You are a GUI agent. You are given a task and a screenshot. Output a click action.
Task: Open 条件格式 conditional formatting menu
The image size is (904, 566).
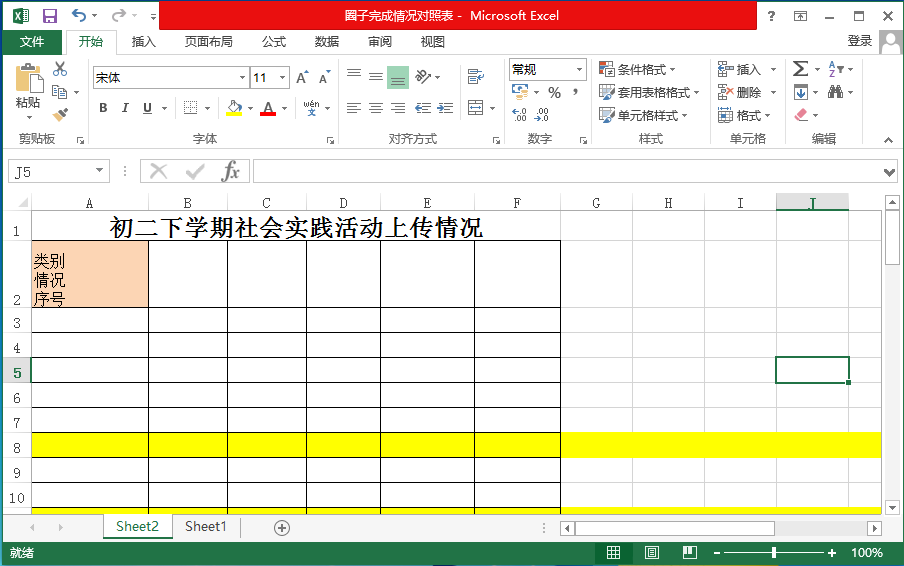(637, 69)
